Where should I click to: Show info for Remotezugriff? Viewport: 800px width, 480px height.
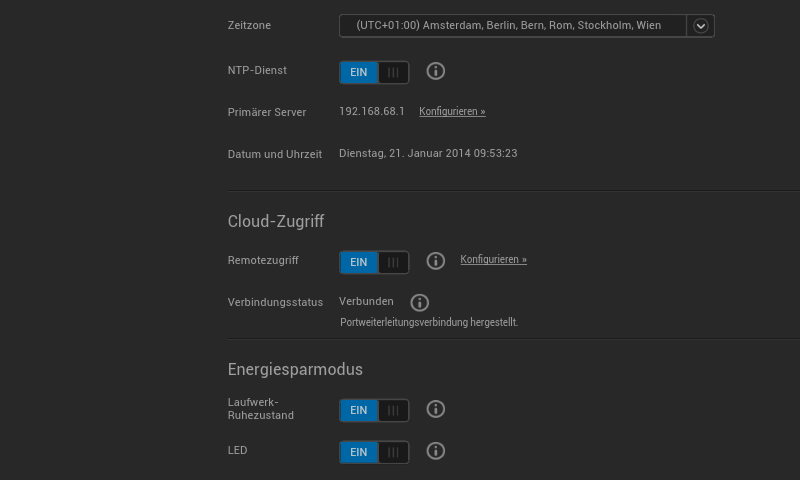pos(436,261)
